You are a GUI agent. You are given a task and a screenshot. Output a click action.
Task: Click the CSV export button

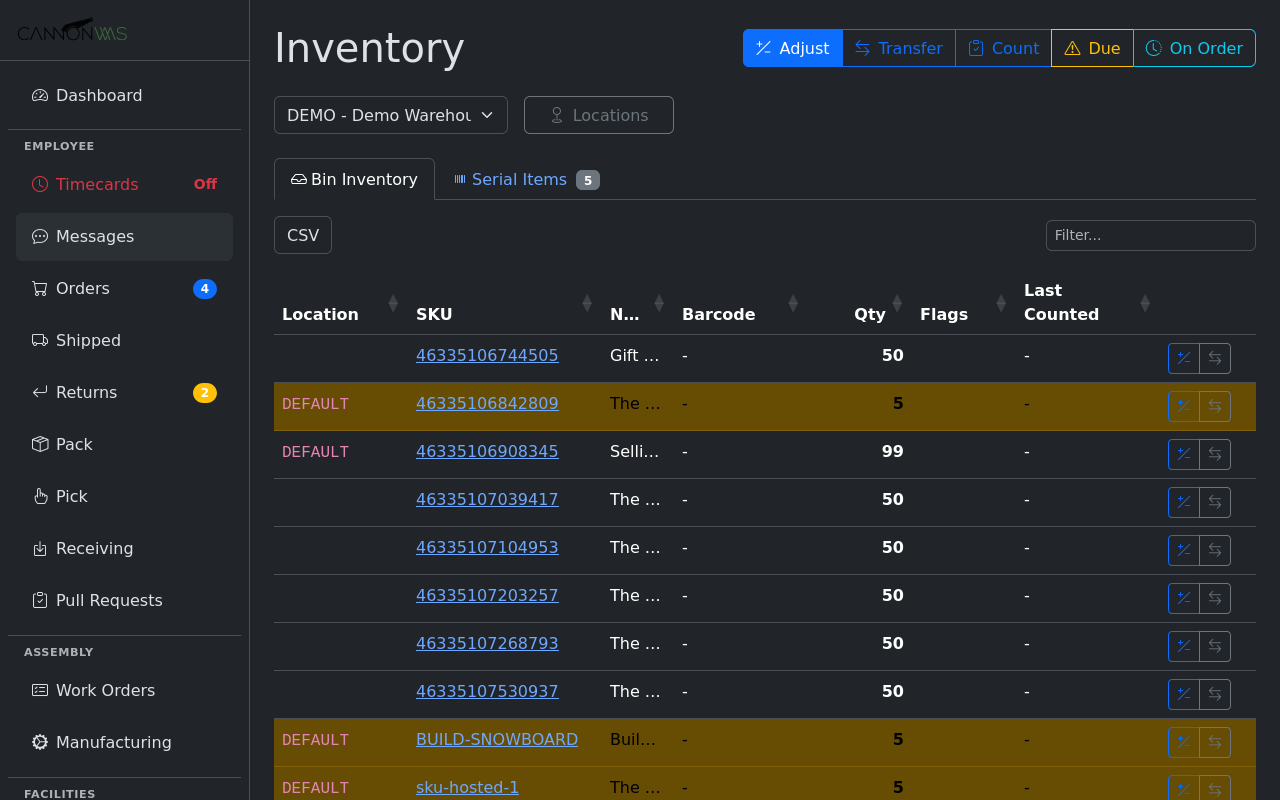302,234
